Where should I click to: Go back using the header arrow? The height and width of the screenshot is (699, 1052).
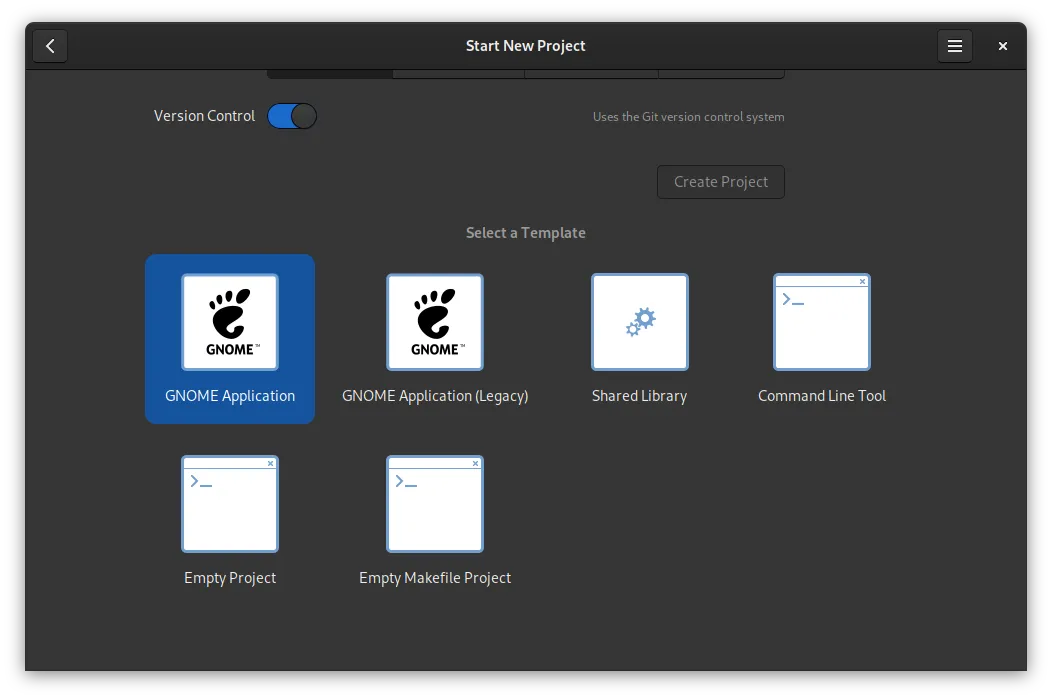click(x=50, y=46)
